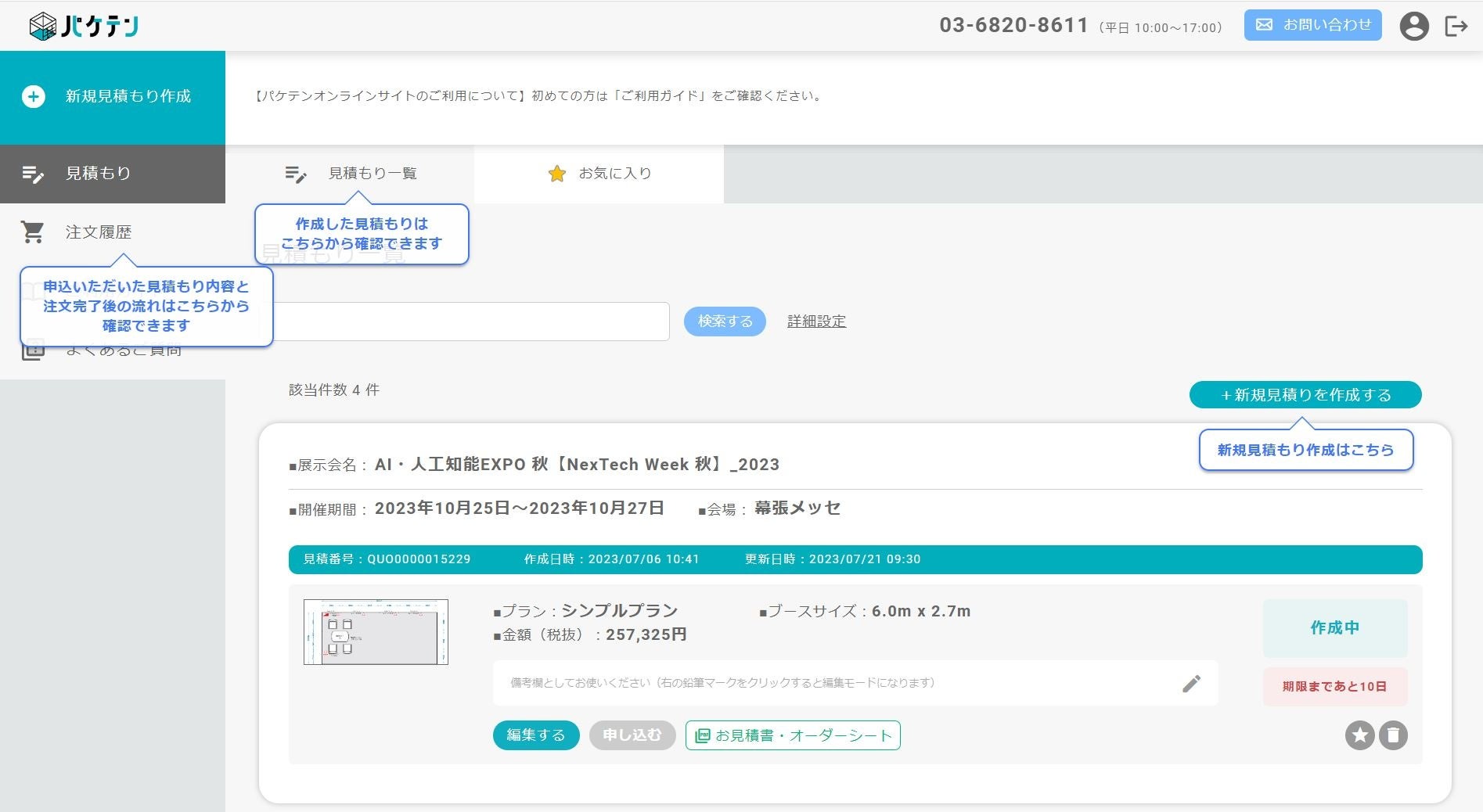Click the list-edit icon beside sidebar 見積もり
The image size is (1483, 812).
pos(33,174)
